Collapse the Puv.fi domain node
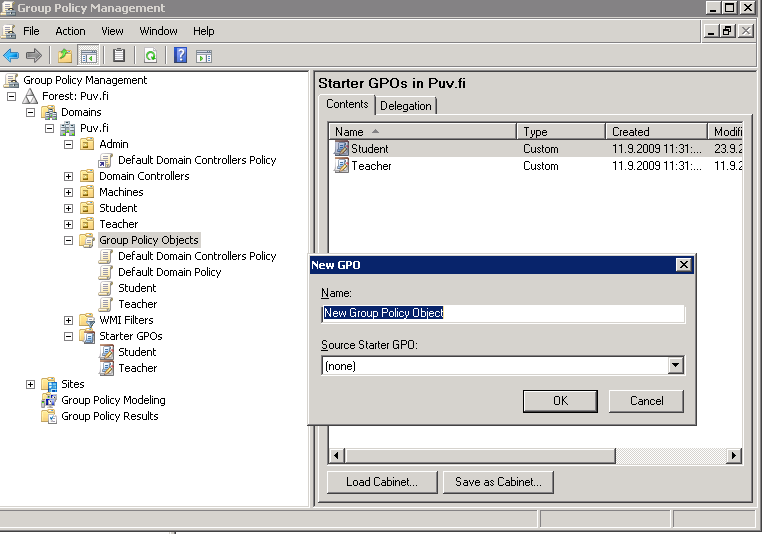763x534 pixels. [49, 129]
